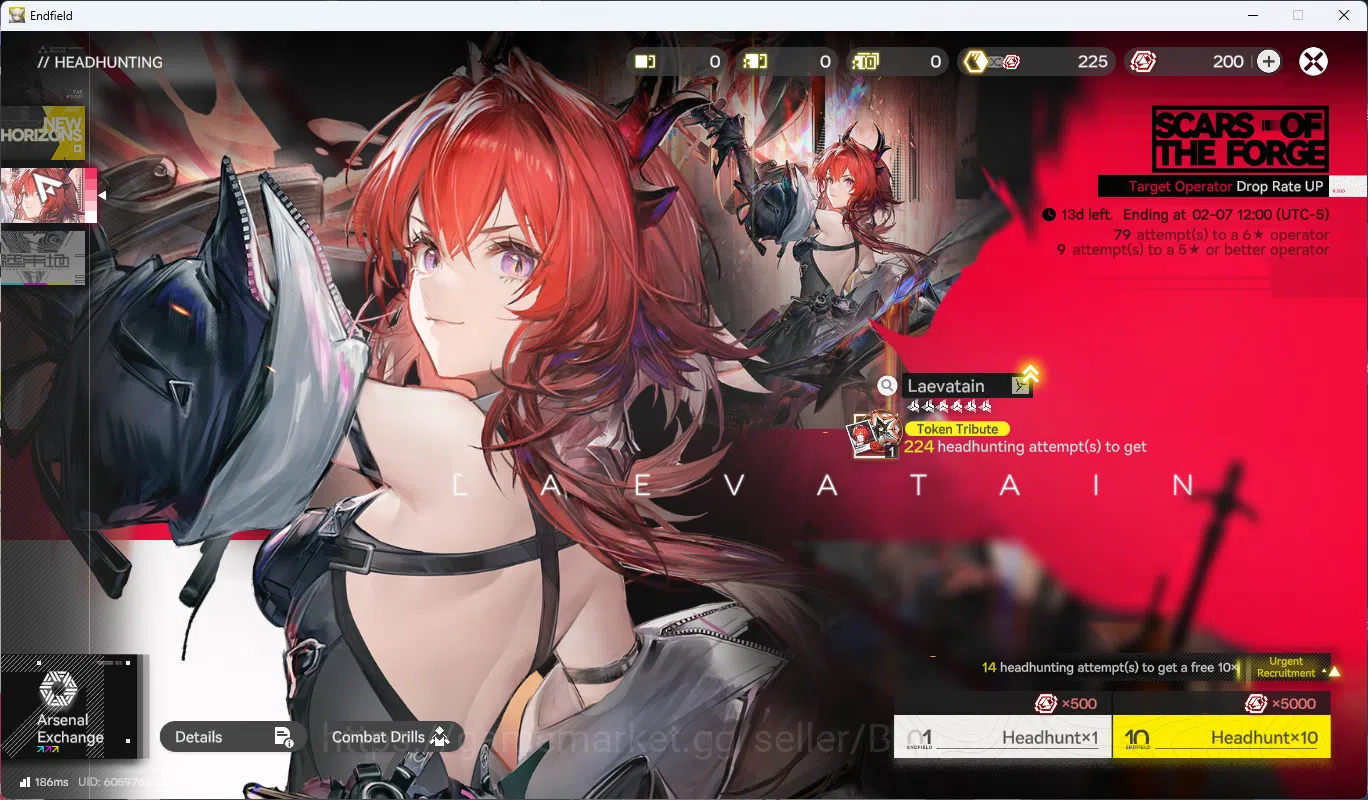
Task: Click the 186ms network latency indicator
Action: [x=44, y=782]
